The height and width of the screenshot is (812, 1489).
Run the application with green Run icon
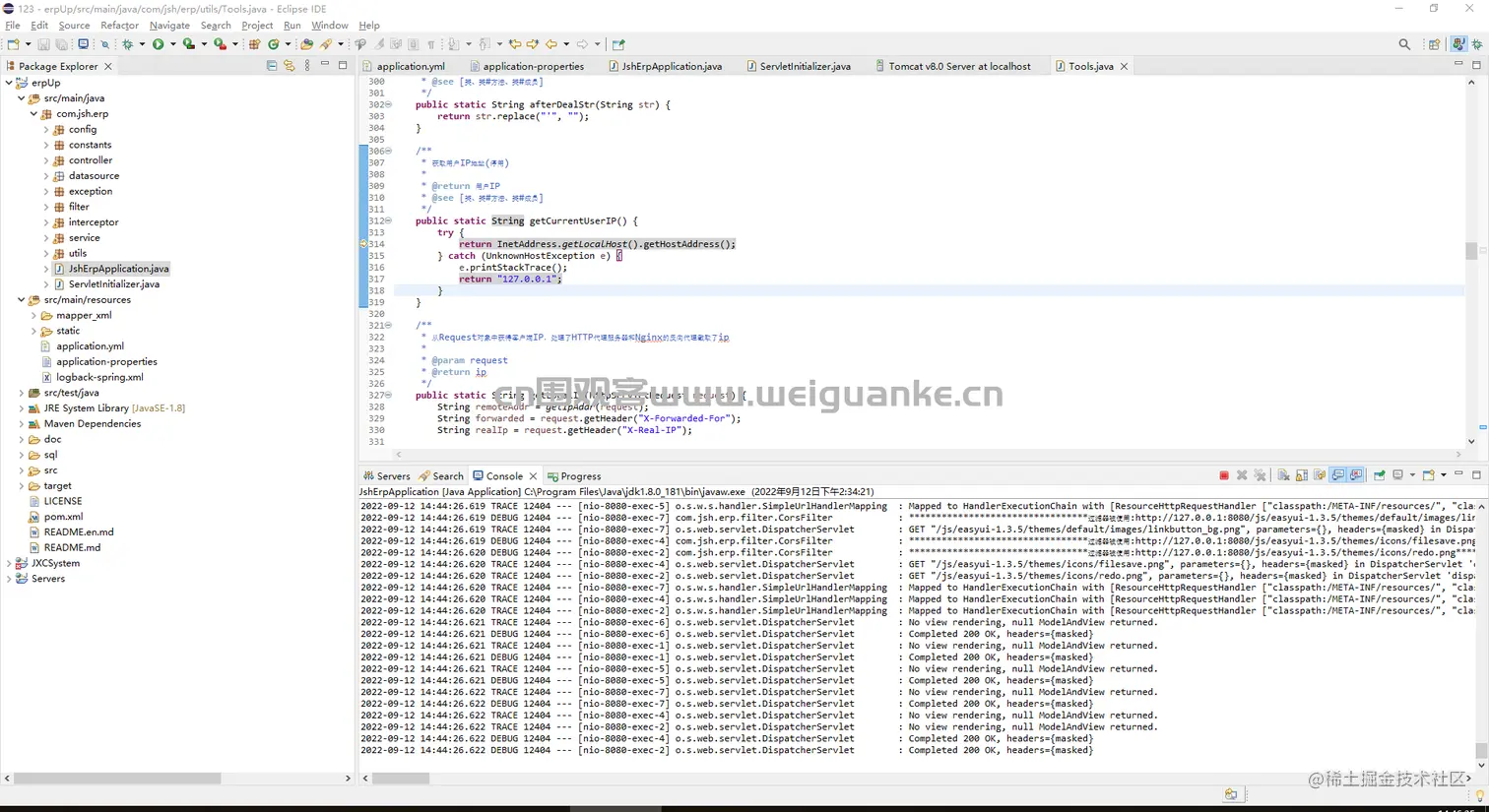click(x=158, y=44)
